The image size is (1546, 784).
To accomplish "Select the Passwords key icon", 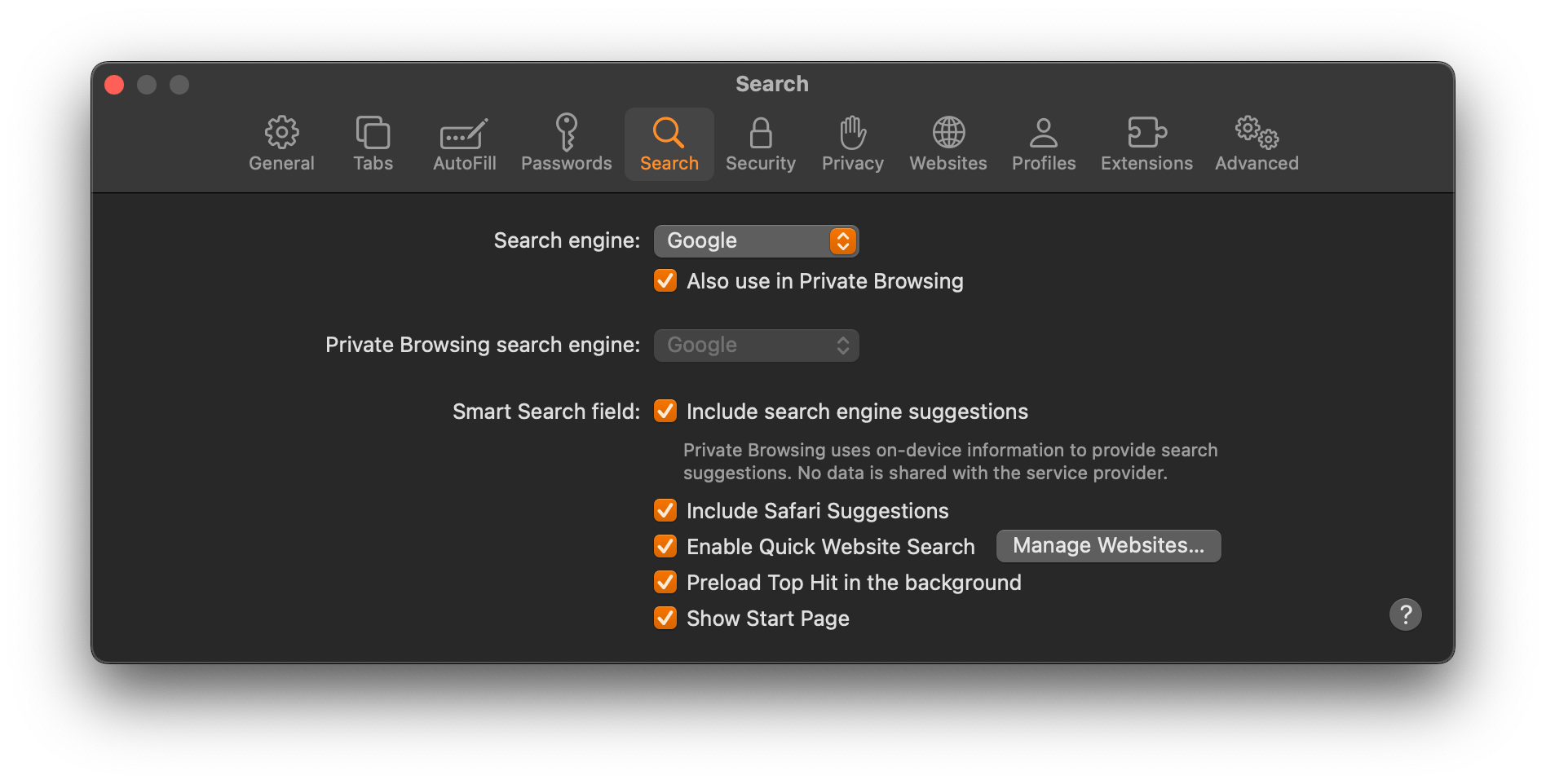I will click(566, 132).
